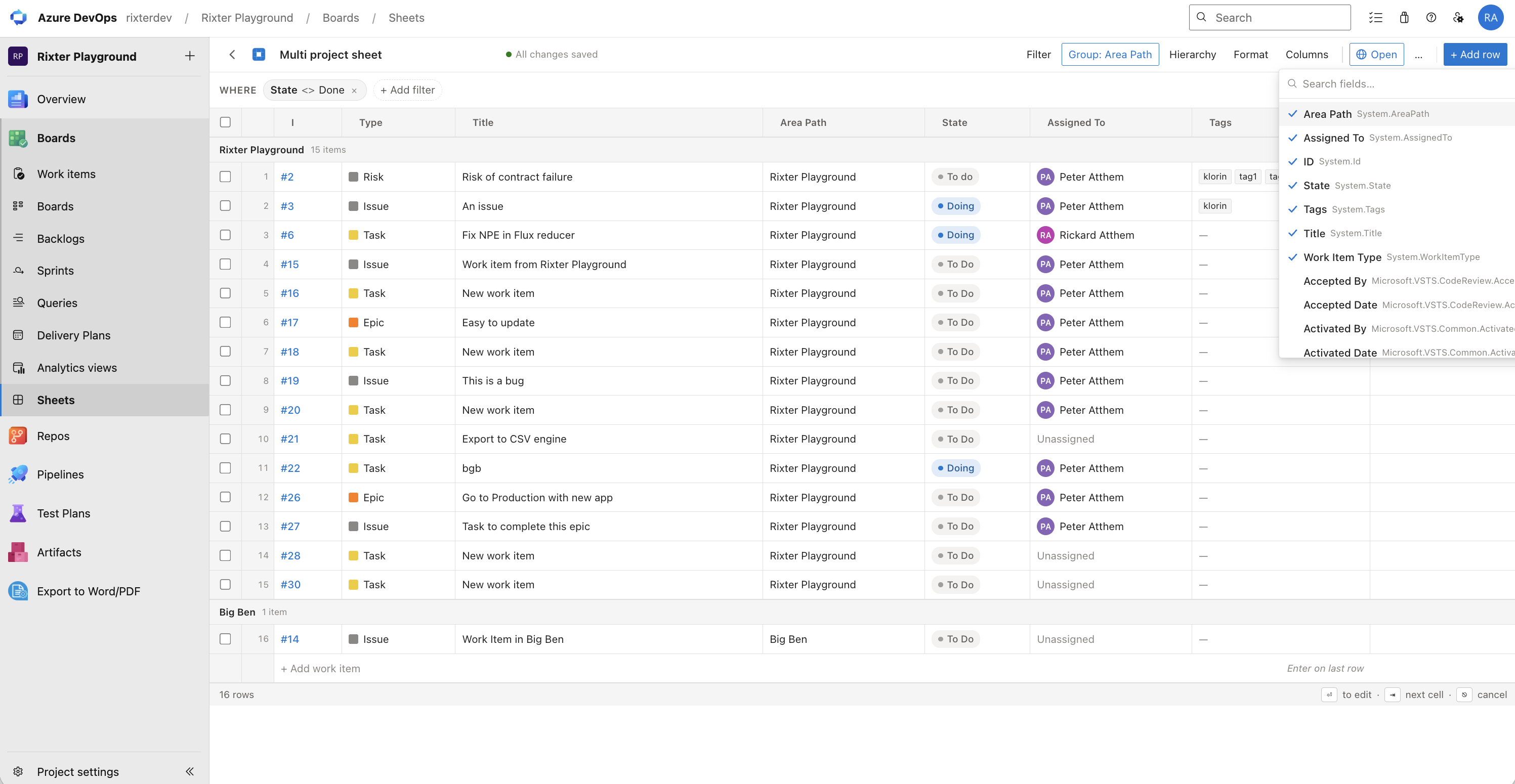
Task: Open the Hierarchy options
Action: pyautogui.click(x=1192, y=54)
